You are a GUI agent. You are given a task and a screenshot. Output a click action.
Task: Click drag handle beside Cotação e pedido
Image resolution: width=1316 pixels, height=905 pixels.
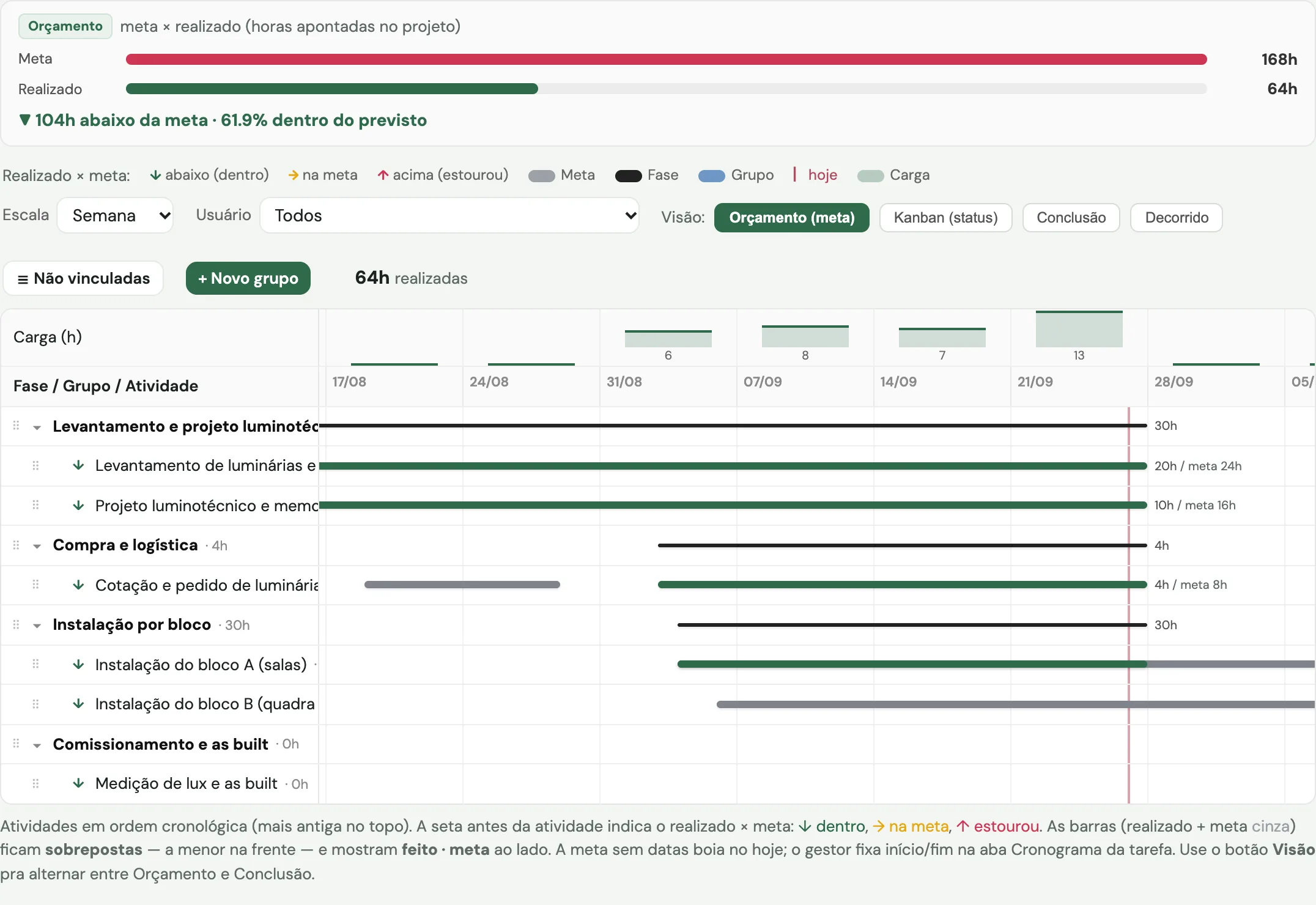point(35,585)
